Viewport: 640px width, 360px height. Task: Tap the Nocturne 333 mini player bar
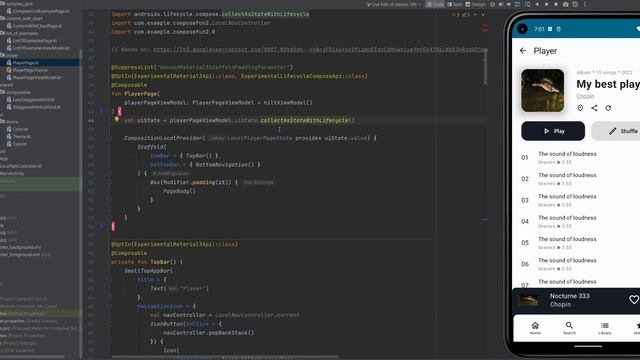click(576, 300)
